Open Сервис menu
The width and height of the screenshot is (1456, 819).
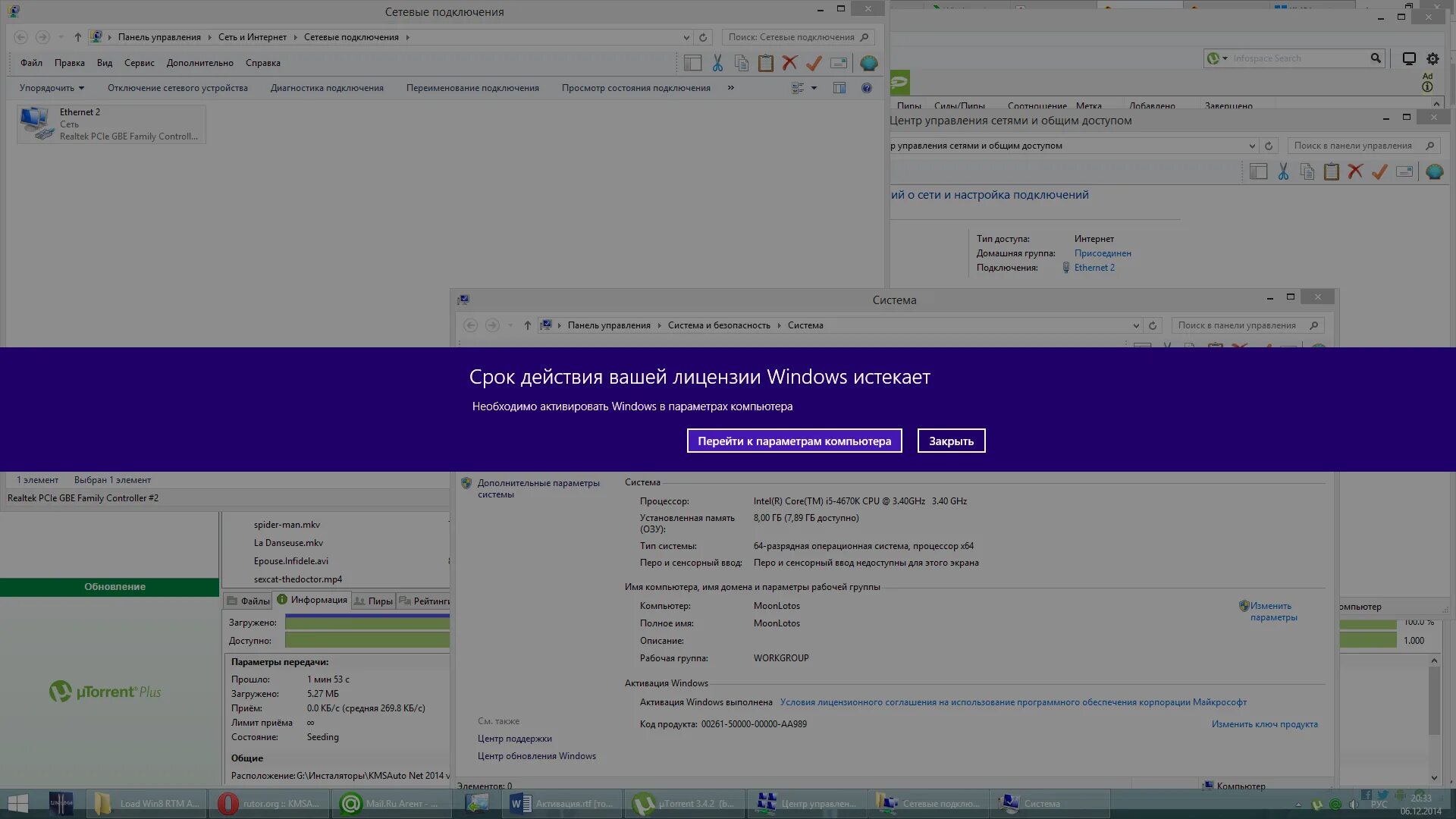tap(140, 63)
